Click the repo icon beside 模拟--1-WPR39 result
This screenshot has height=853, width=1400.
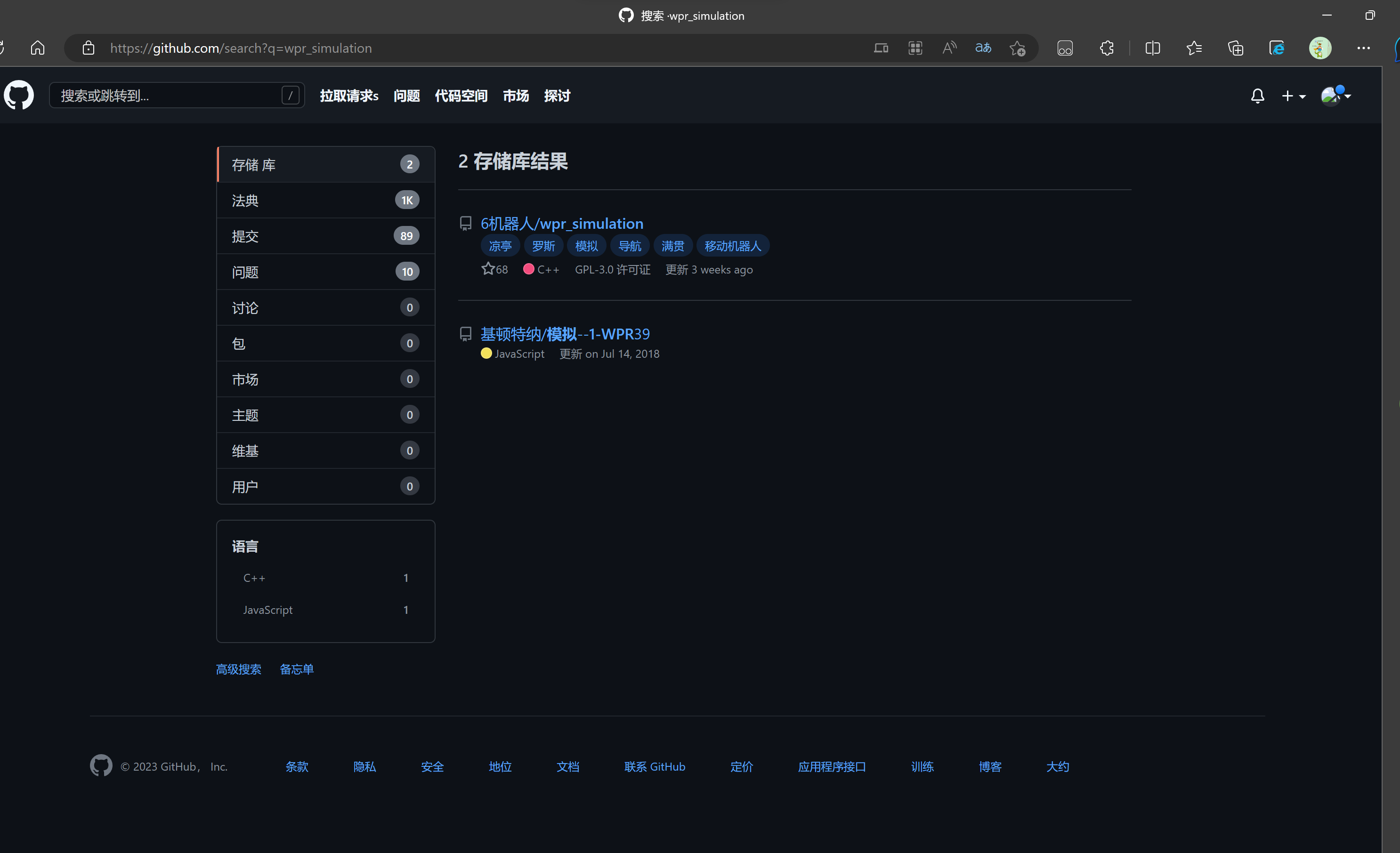click(x=465, y=334)
